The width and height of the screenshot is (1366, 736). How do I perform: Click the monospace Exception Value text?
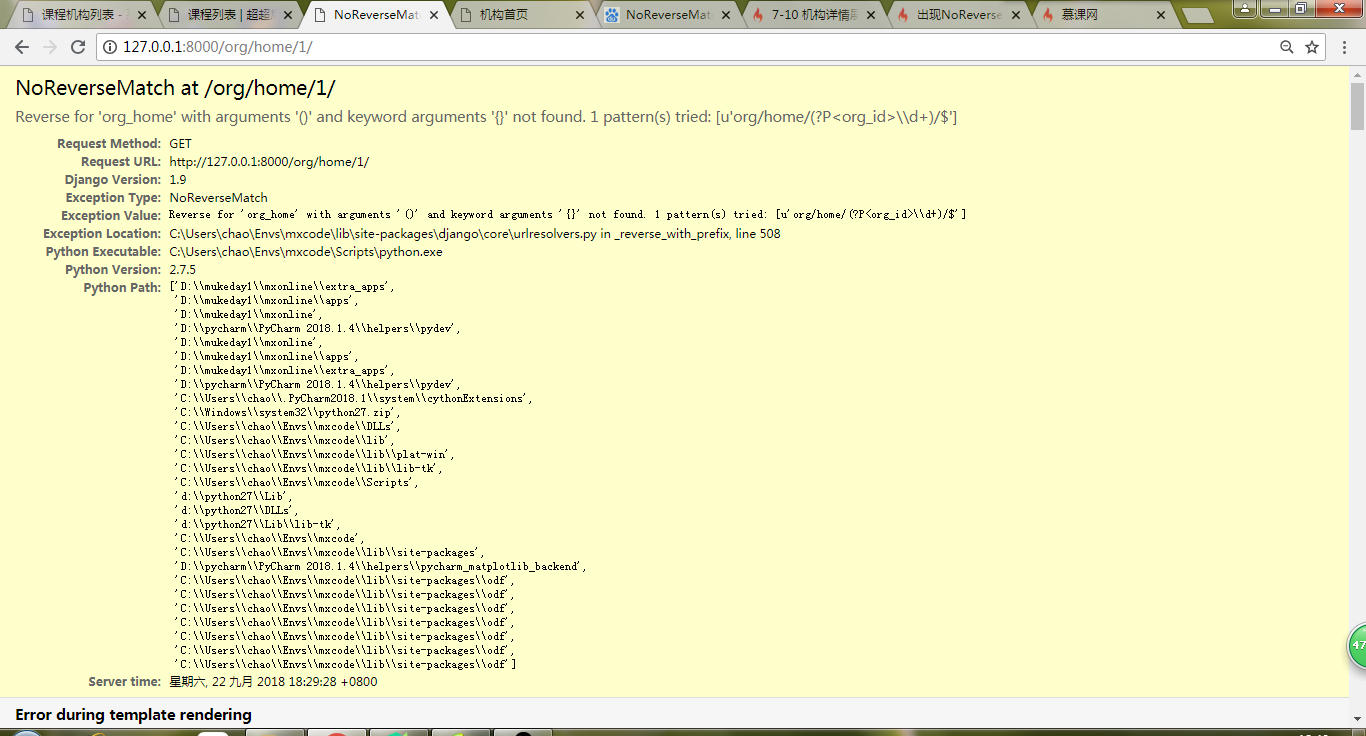[x=567, y=215]
